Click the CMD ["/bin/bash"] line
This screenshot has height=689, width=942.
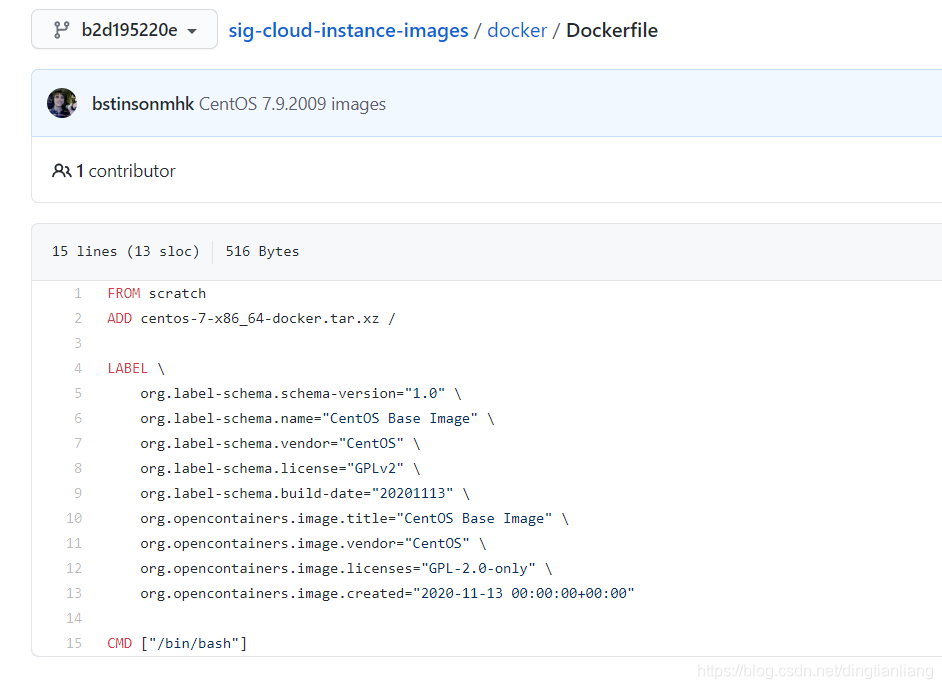177,643
